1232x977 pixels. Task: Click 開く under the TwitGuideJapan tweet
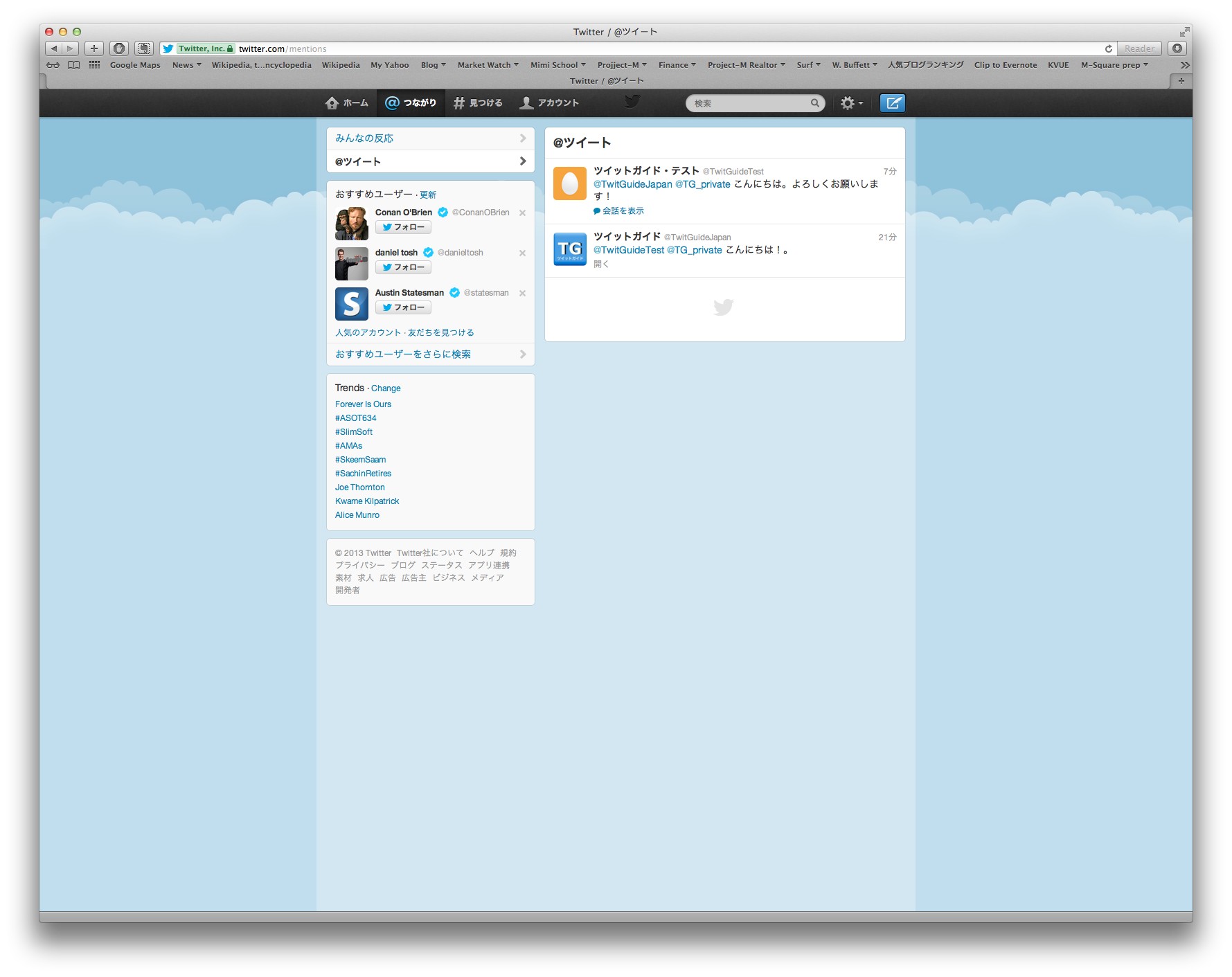click(x=601, y=264)
